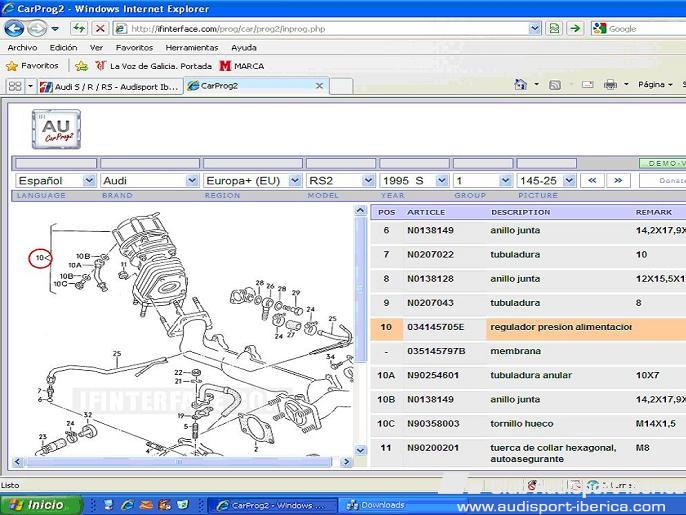Open a new blank tab

(341, 86)
